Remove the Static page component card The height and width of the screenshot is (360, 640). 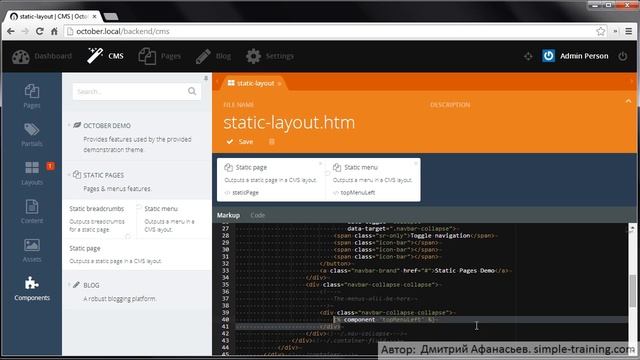pos(320,163)
